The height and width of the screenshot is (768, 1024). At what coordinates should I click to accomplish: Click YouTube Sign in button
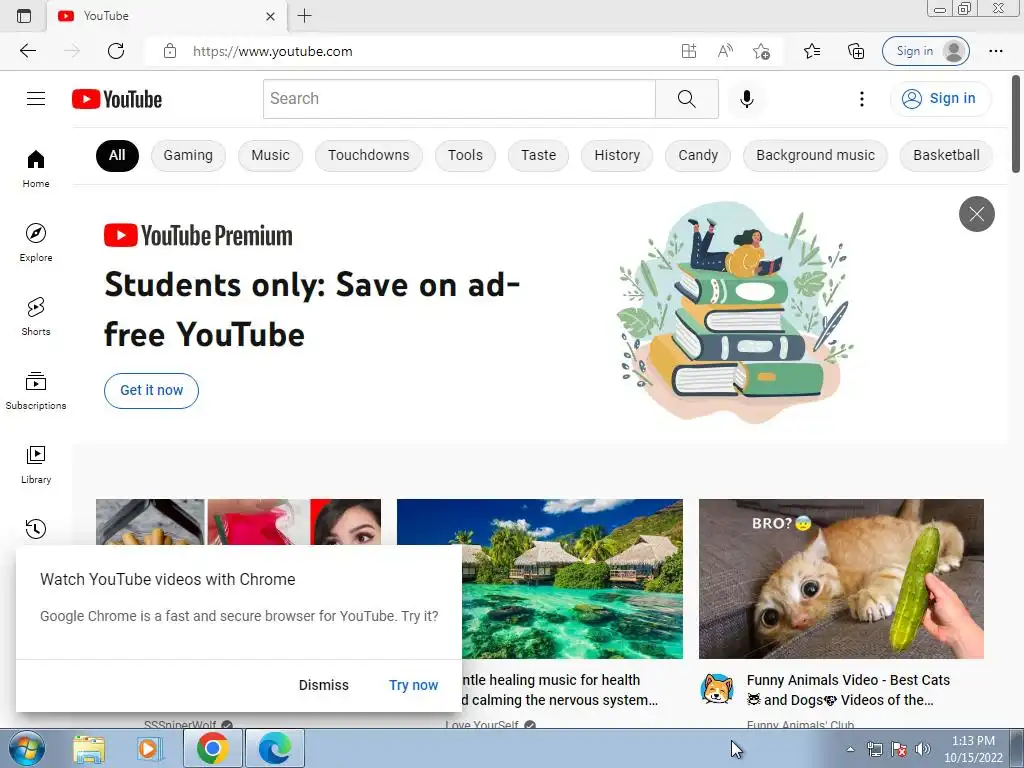tap(940, 99)
